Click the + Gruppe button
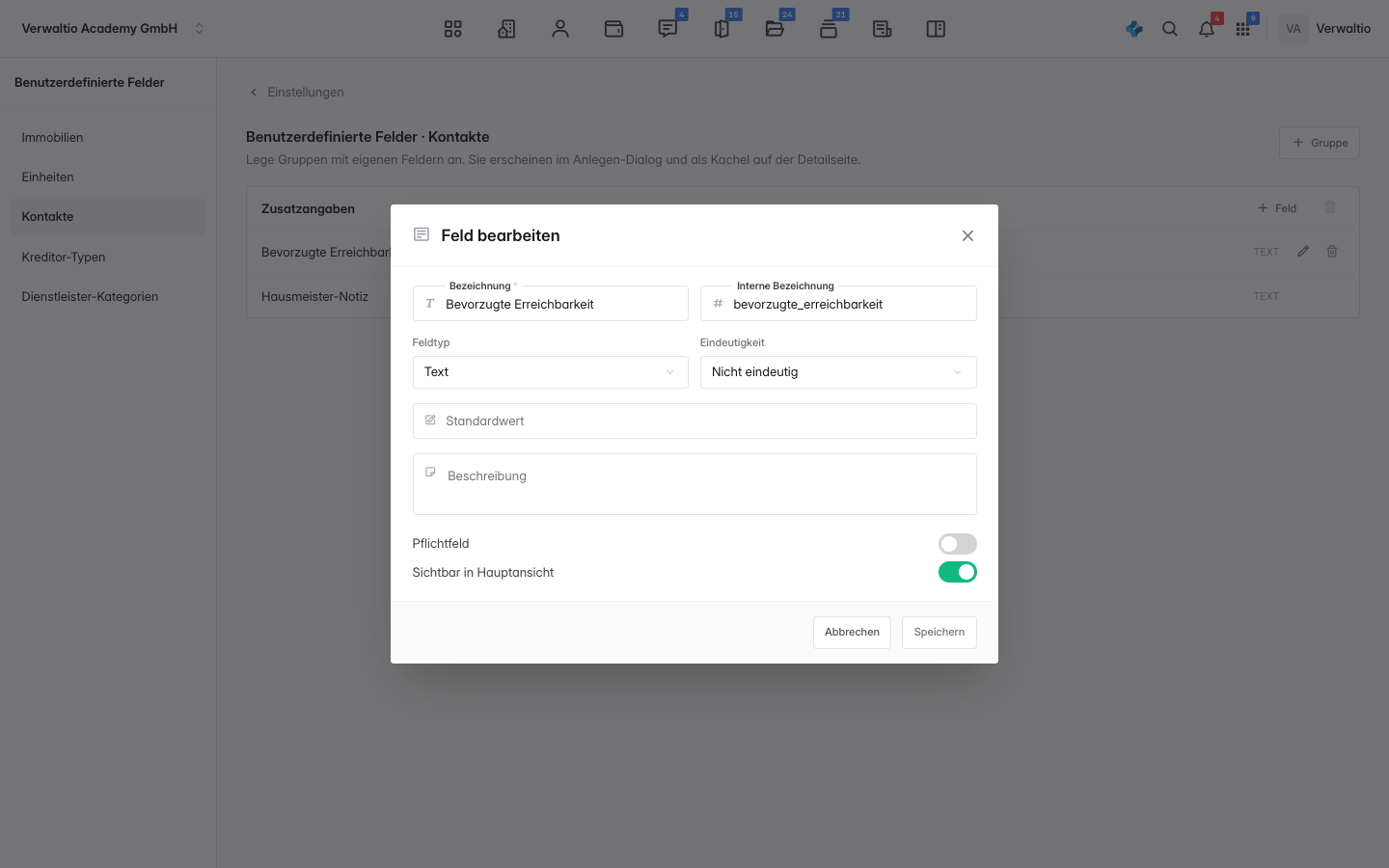 pyautogui.click(x=1320, y=143)
